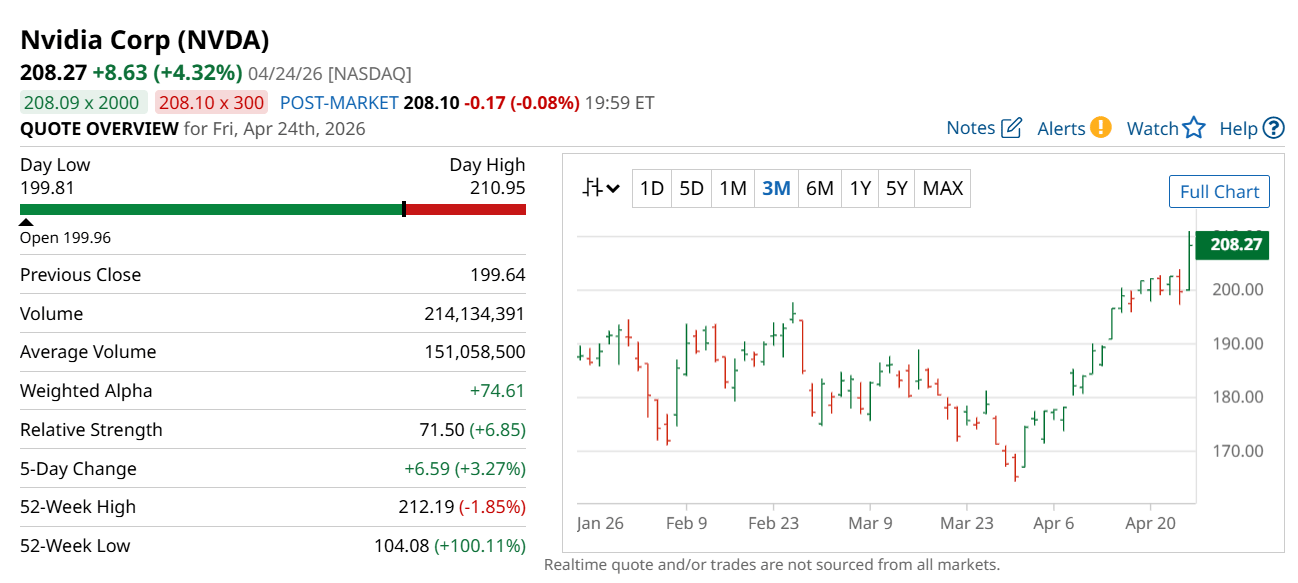
Task: Click the Help question mark icon
Action: 1274,128
